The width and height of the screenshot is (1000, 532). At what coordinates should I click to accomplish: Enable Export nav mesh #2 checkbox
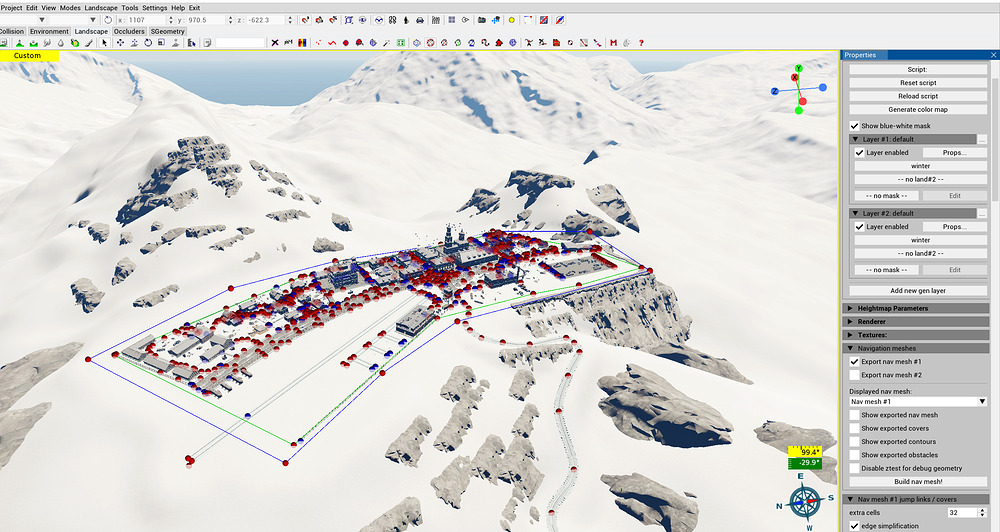(855, 375)
